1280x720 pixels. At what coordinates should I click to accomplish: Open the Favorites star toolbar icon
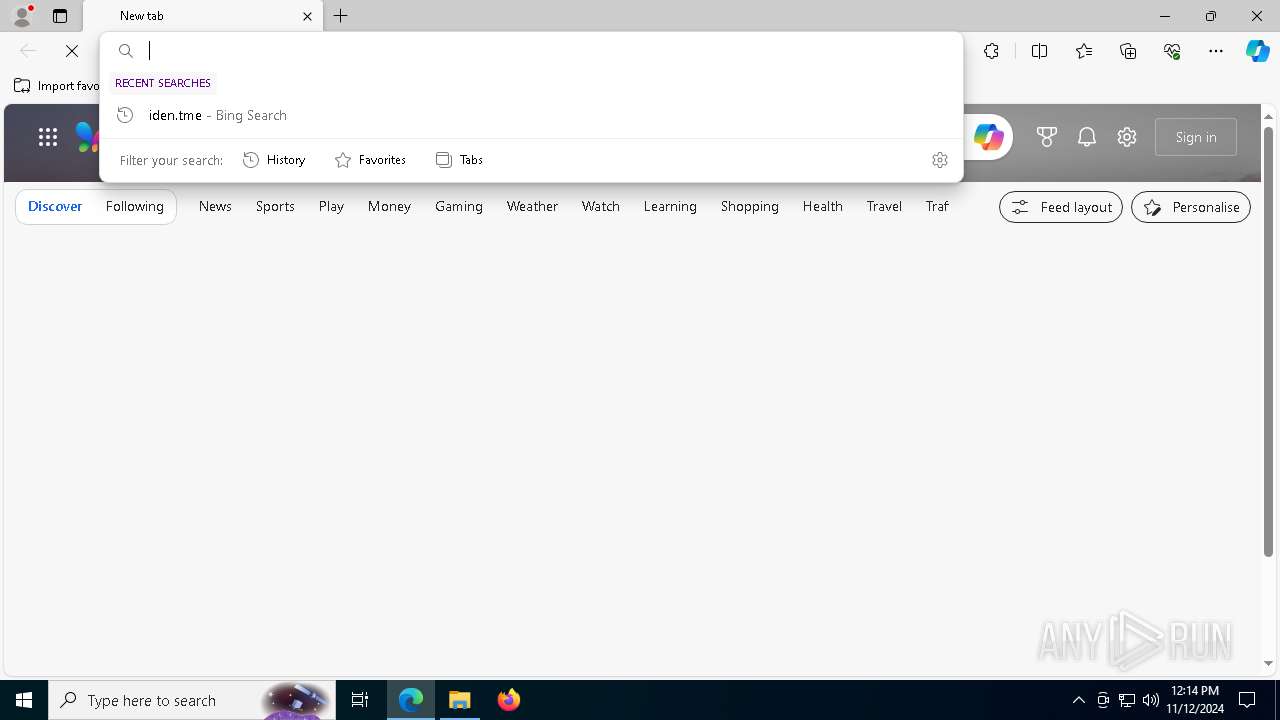[x=1084, y=51]
